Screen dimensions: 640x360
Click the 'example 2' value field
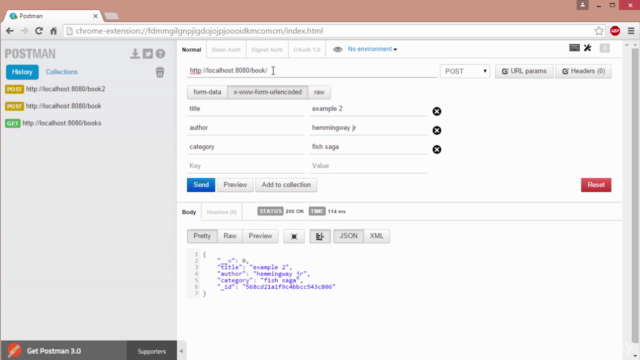(x=368, y=109)
